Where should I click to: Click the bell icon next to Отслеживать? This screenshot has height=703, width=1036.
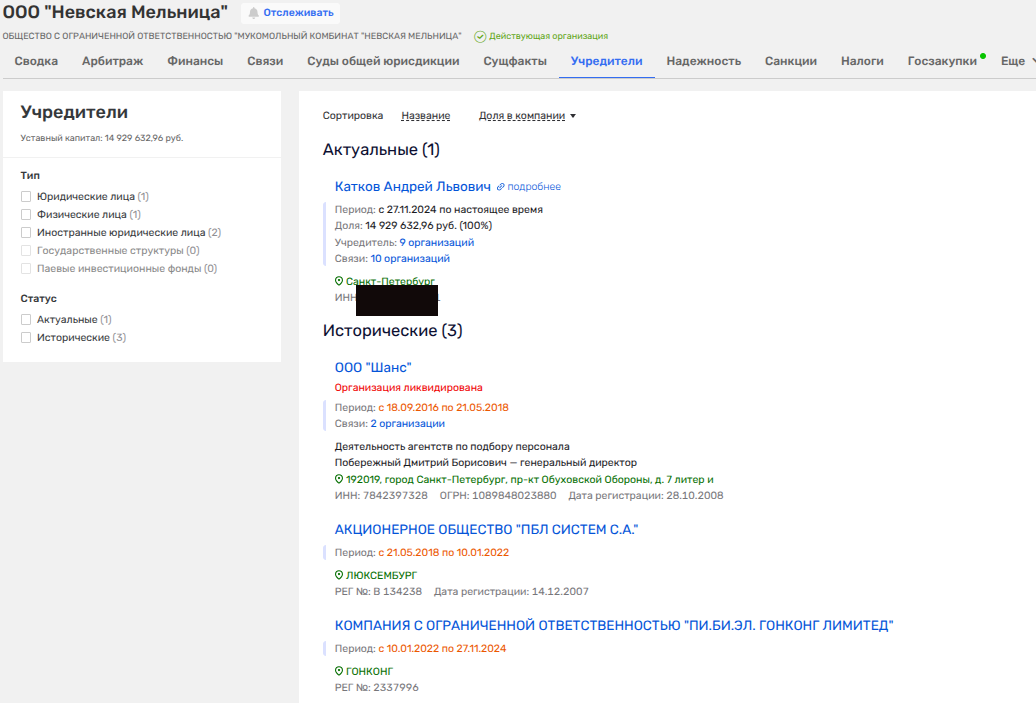point(253,13)
